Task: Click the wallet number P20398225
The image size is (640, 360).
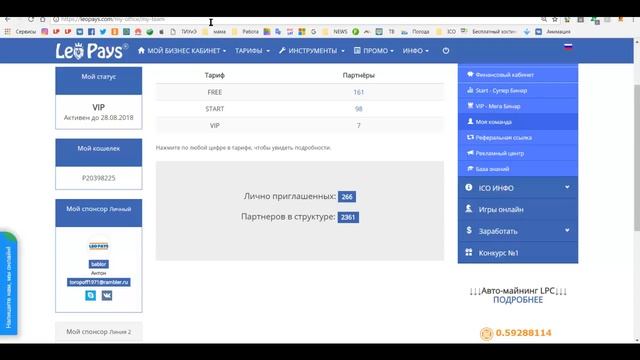Action: point(99,178)
